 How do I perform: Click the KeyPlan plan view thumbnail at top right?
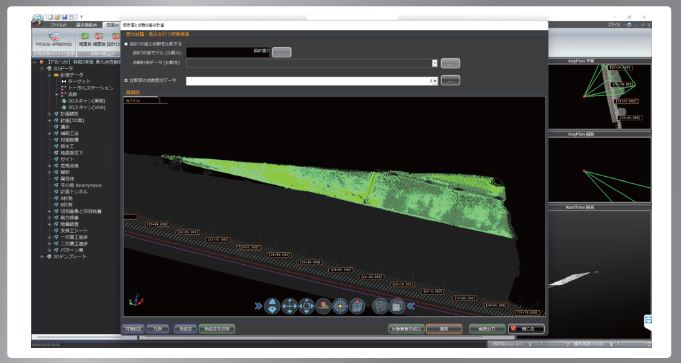[599, 96]
